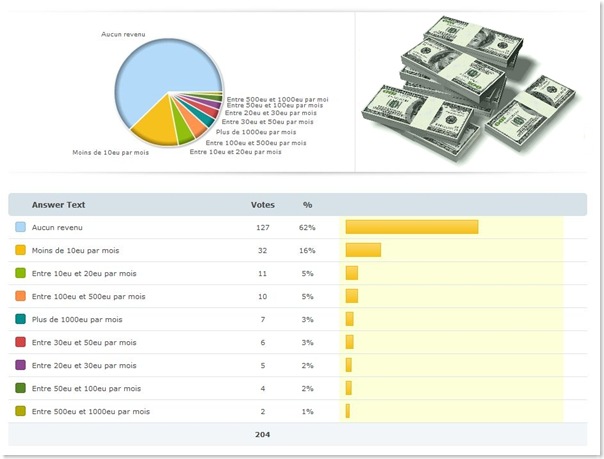
Task: Click the teal Plus de 1000eu swatch
Action: tap(20, 319)
